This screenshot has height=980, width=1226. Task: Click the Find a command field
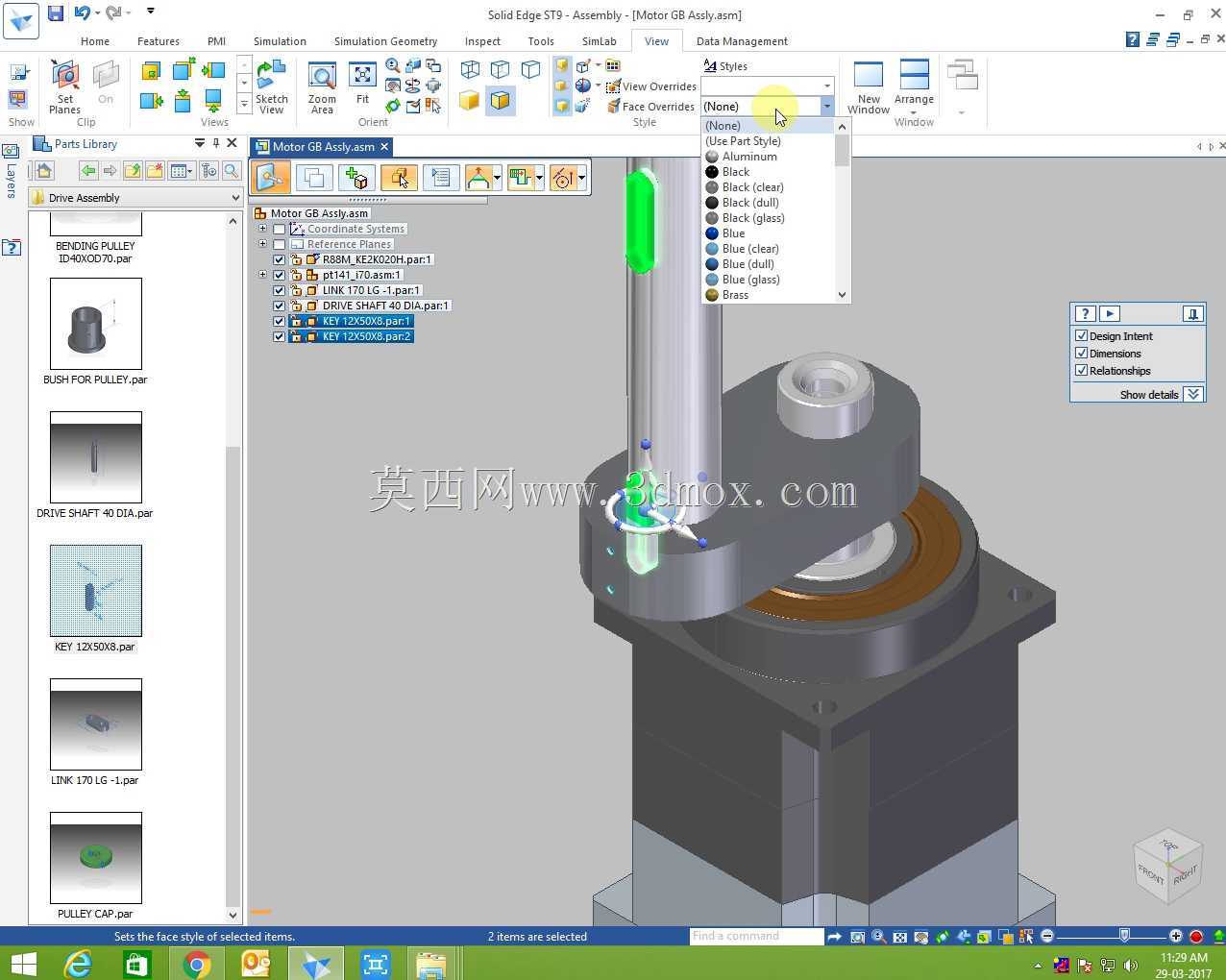755,936
